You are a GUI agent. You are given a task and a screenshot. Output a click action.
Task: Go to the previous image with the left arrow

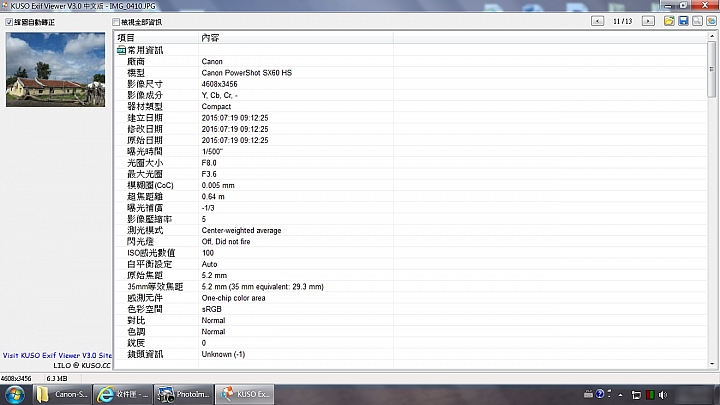pos(597,21)
